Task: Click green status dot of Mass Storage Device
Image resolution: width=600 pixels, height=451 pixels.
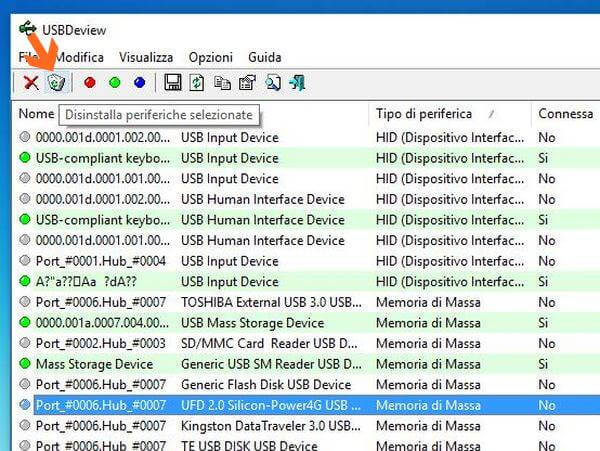Action: [x=25, y=363]
